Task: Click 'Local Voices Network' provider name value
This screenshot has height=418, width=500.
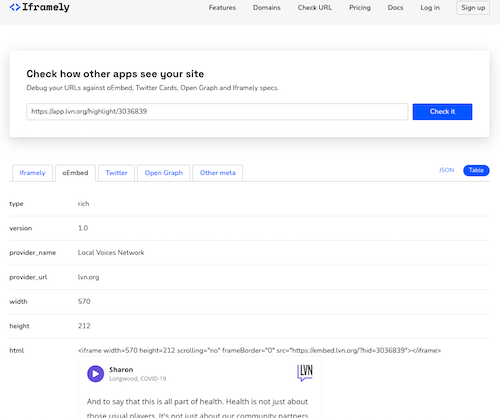Action: click(x=111, y=253)
